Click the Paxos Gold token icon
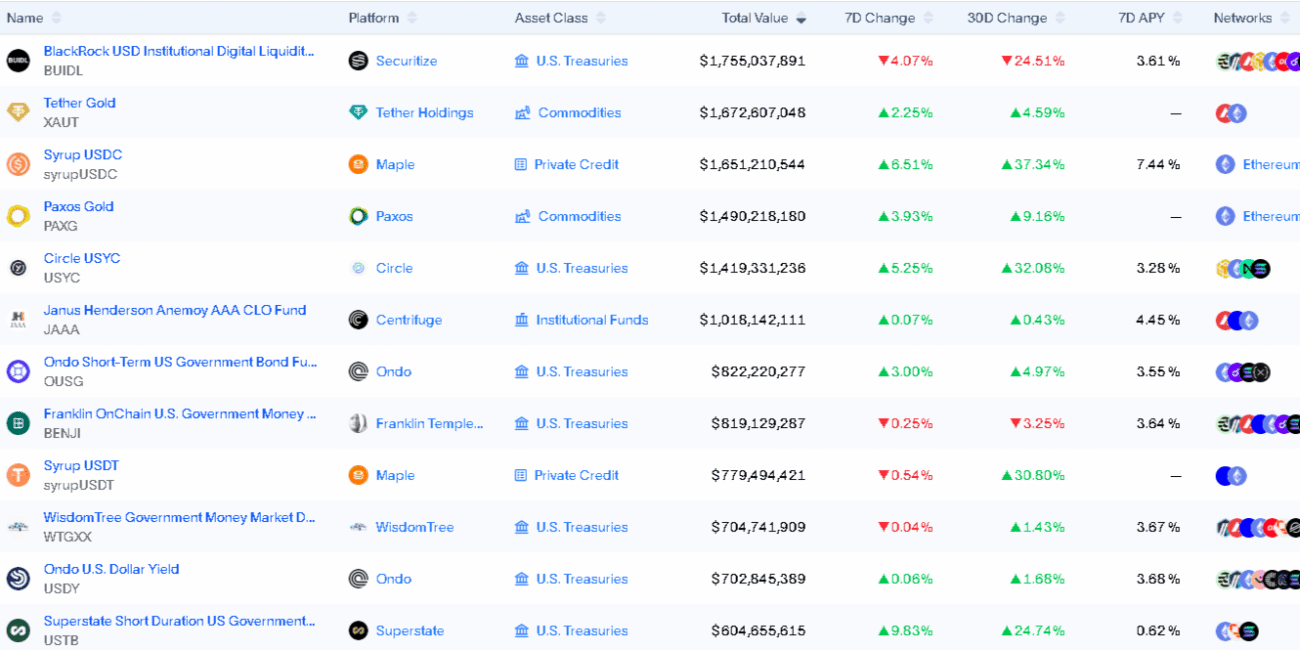Screen dimensions: 1300x650 pos(18,216)
